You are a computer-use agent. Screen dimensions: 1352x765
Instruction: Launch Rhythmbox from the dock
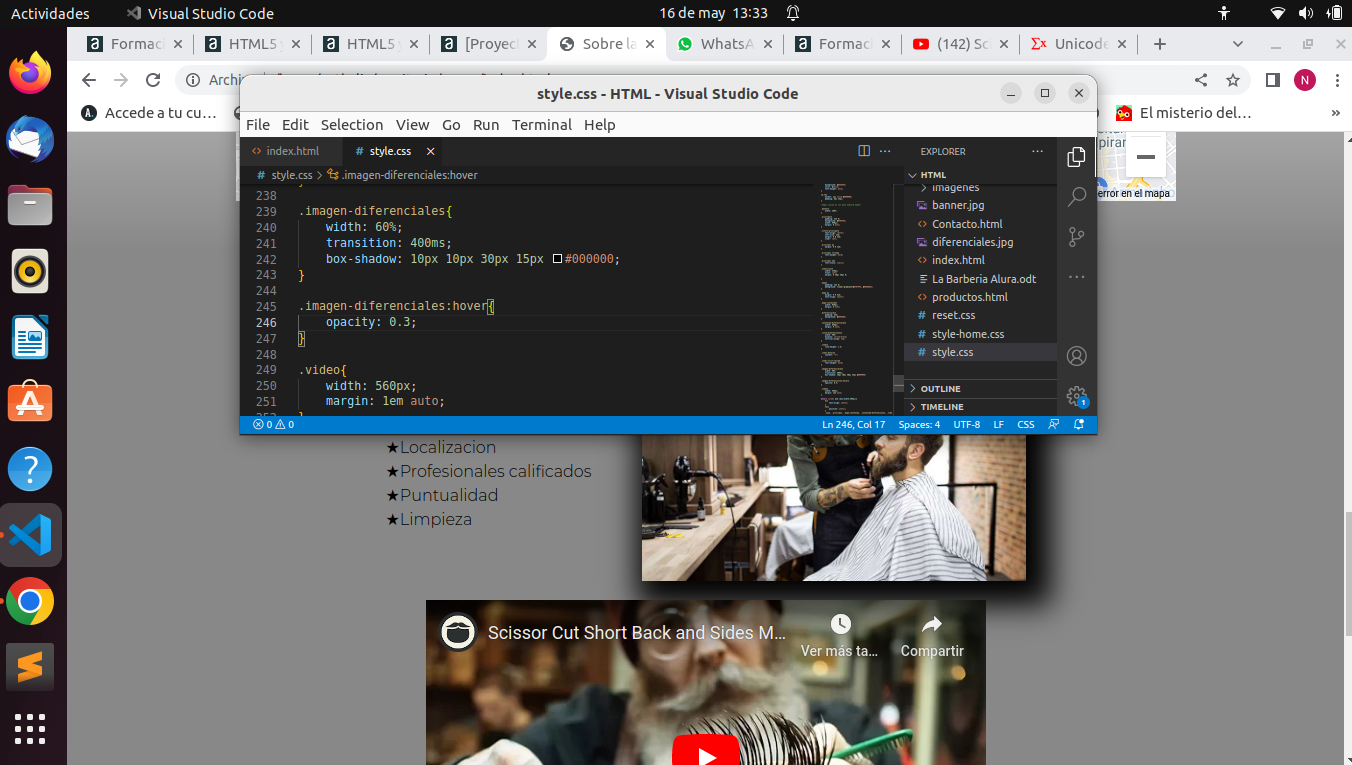tap(30, 271)
